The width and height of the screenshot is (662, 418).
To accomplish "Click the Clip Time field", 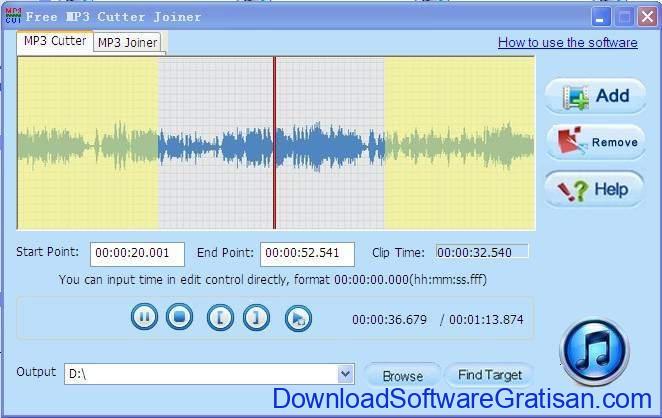I will (x=482, y=252).
